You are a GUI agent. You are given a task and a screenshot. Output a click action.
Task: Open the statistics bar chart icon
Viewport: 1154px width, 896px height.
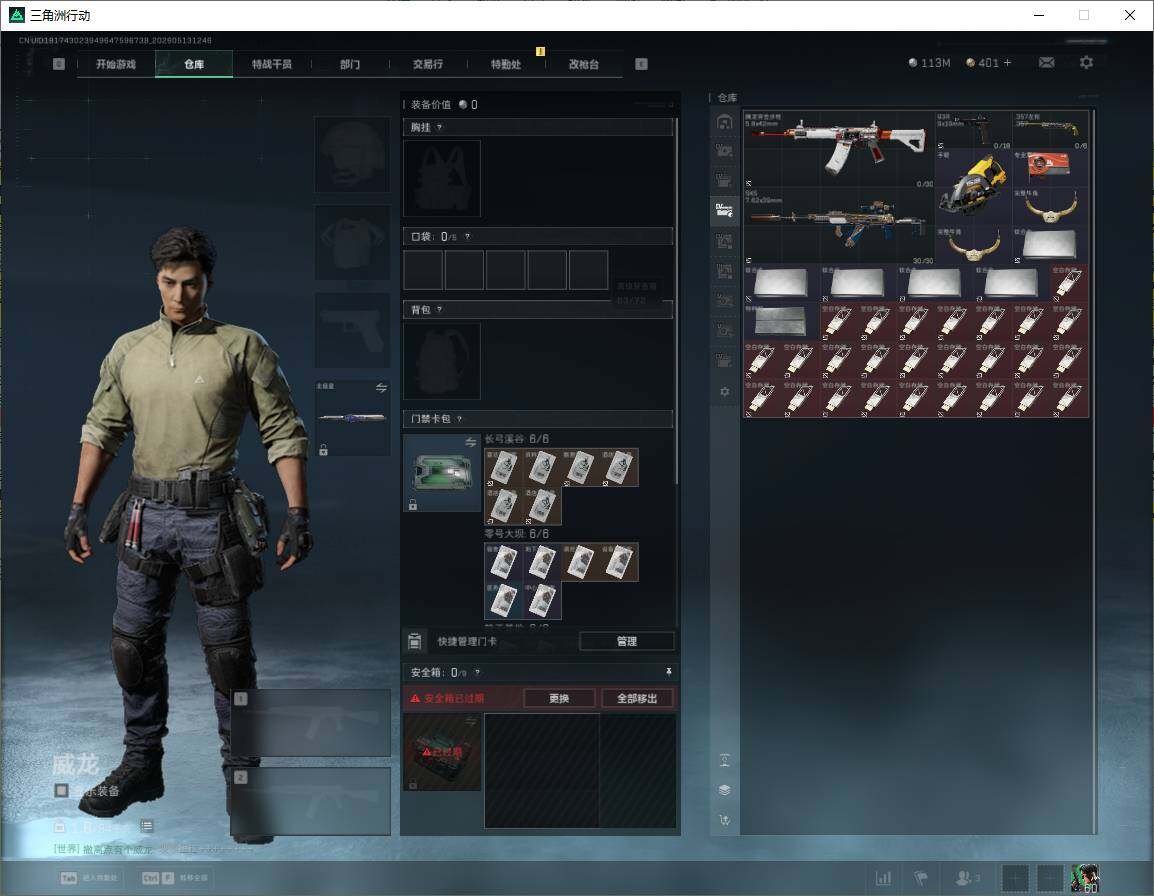tap(883, 878)
